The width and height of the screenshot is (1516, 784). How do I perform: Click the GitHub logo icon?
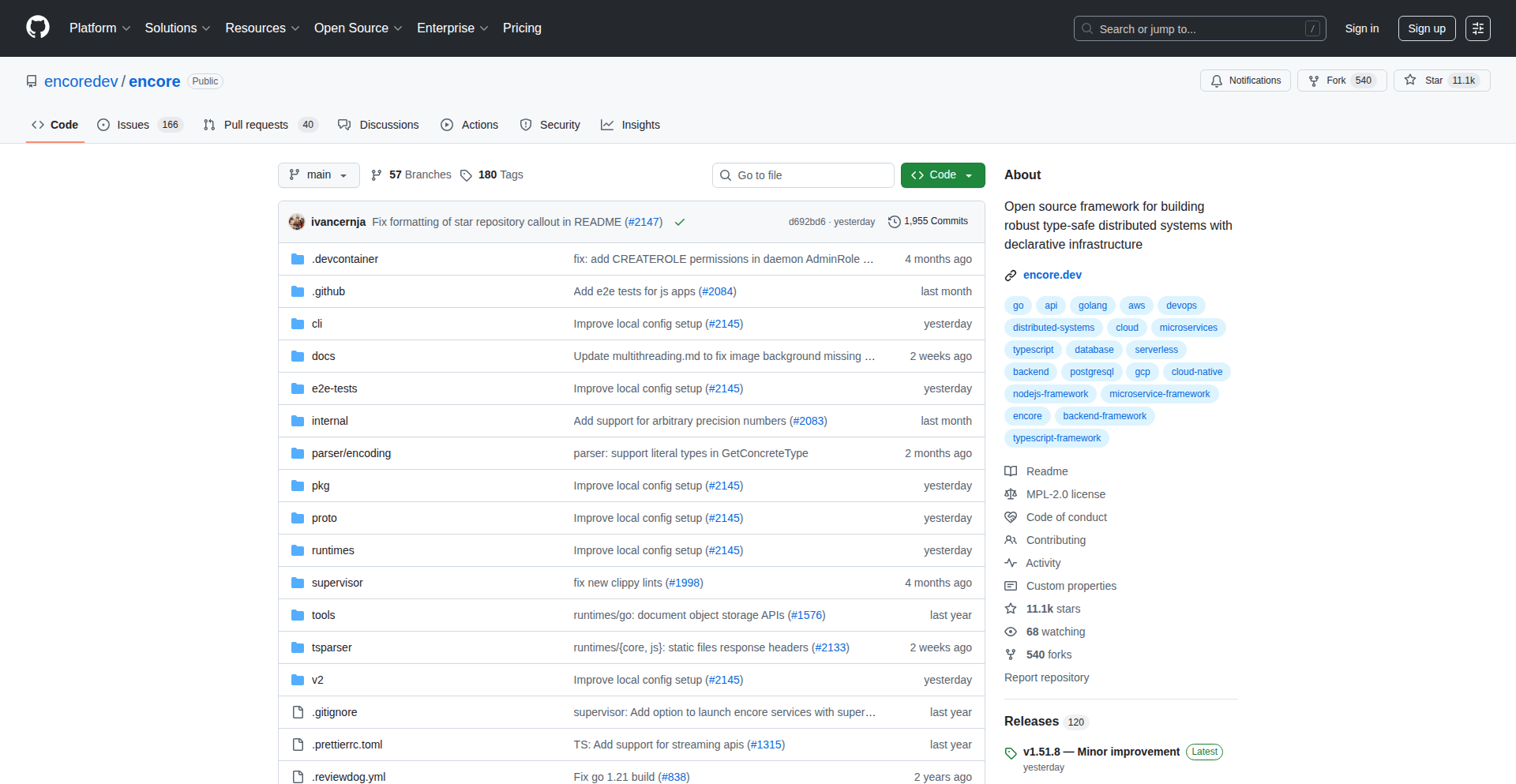[38, 28]
